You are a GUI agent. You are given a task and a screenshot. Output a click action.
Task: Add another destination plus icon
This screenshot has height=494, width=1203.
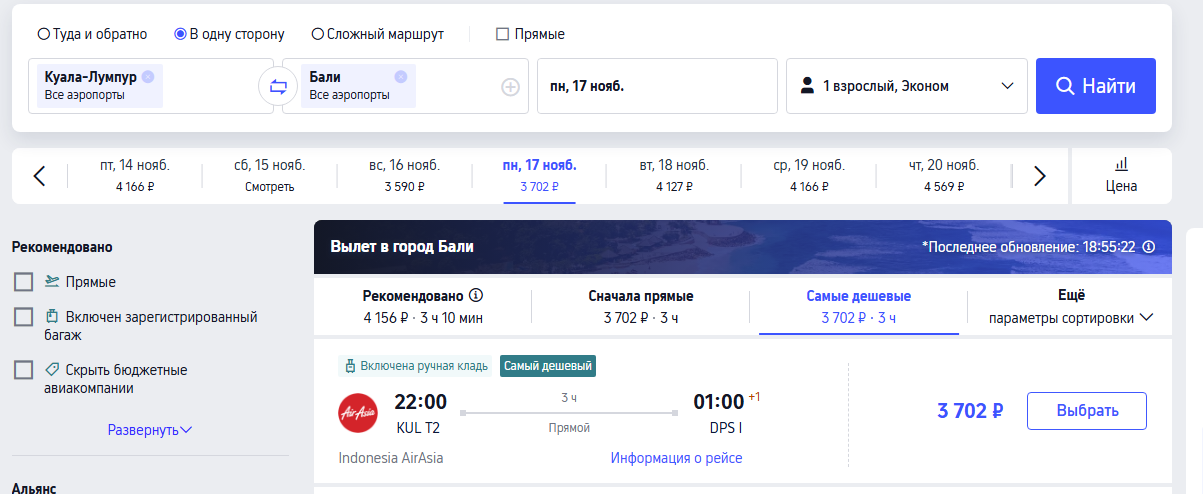coord(510,87)
